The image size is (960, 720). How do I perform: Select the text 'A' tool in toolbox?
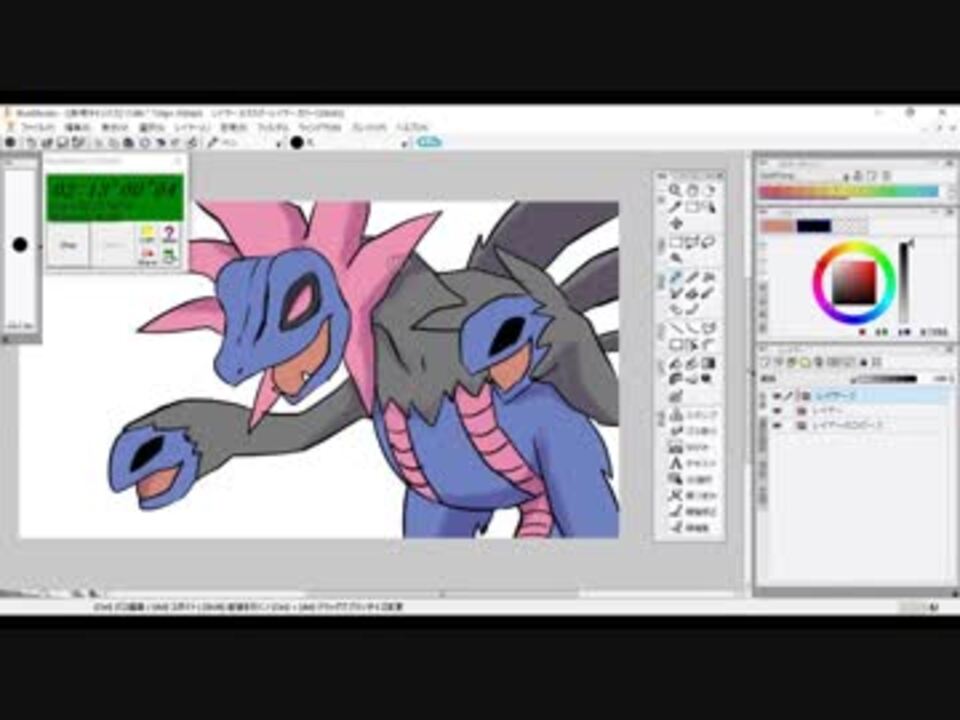(675, 463)
